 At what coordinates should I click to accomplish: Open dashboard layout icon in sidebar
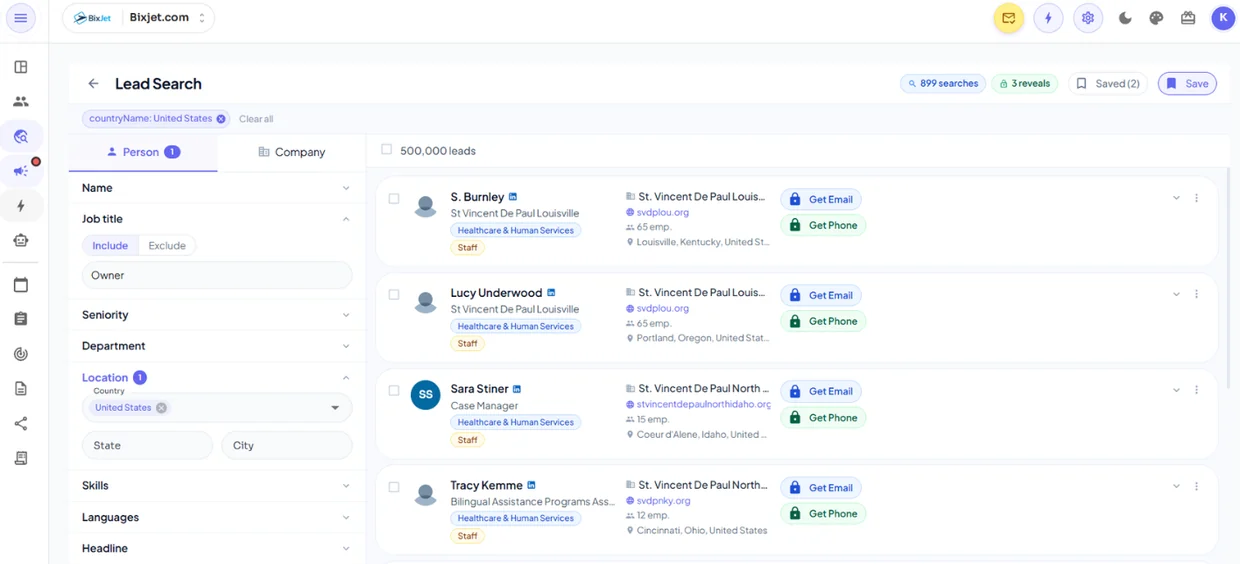[x=21, y=67]
